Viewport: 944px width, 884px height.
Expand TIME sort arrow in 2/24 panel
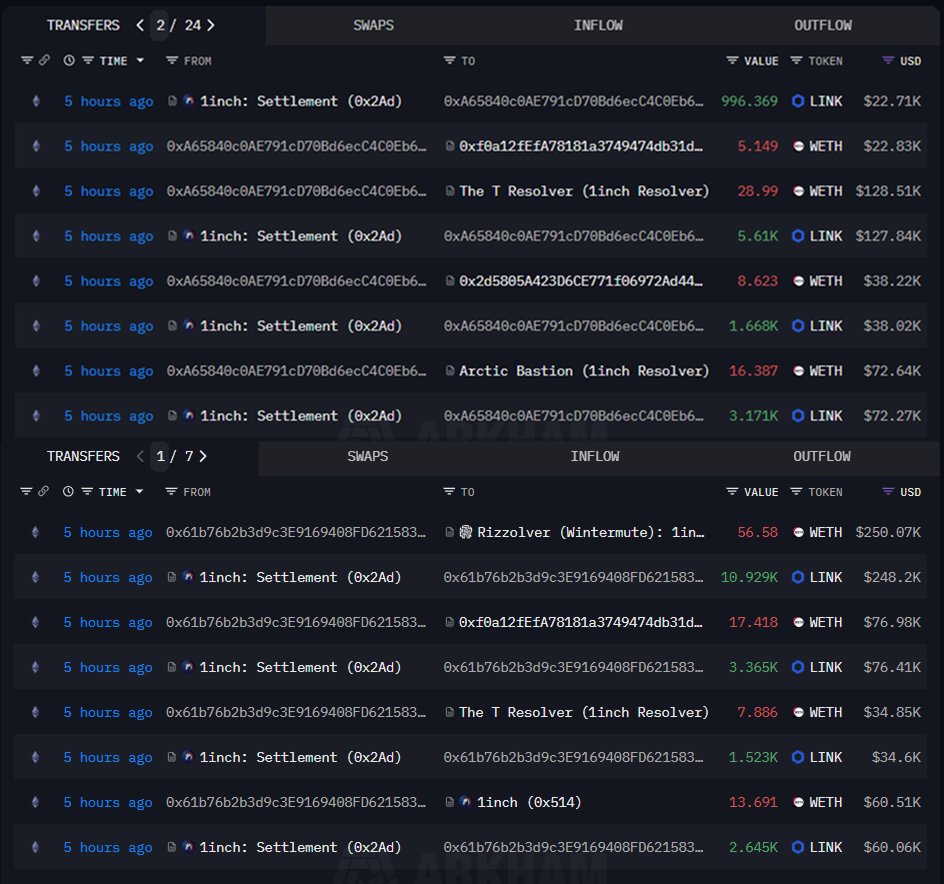click(x=140, y=60)
